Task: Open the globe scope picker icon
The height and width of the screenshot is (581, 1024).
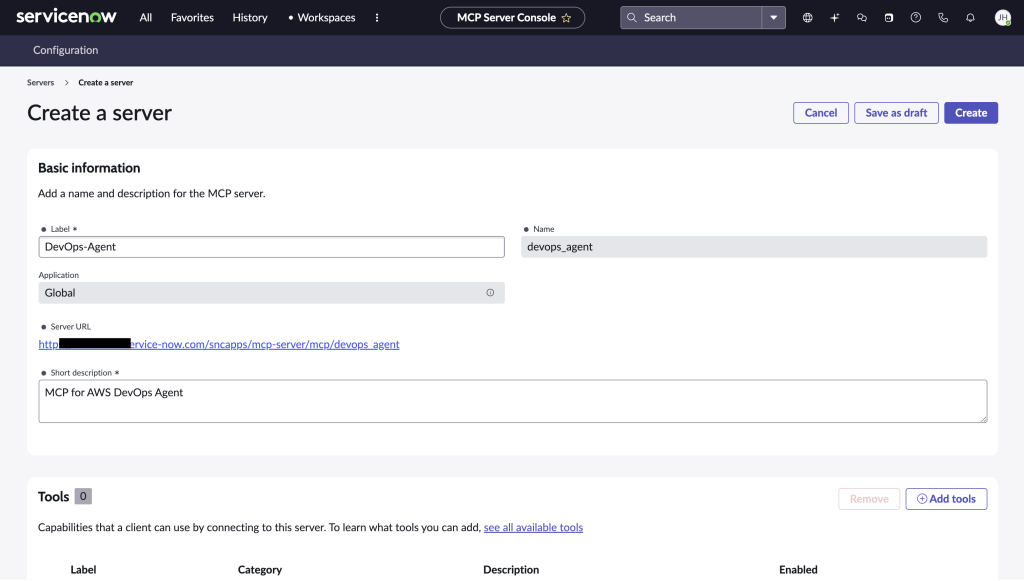Action: (808, 18)
